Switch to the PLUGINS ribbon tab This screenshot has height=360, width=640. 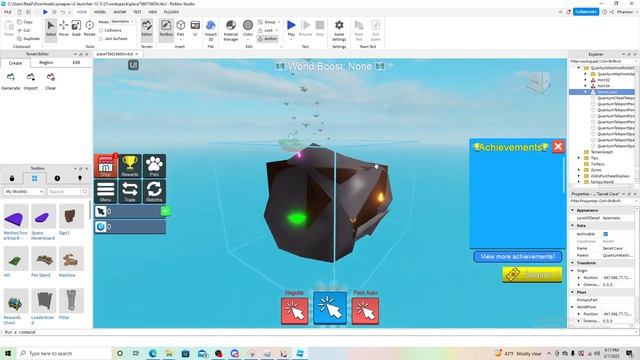(171, 12)
